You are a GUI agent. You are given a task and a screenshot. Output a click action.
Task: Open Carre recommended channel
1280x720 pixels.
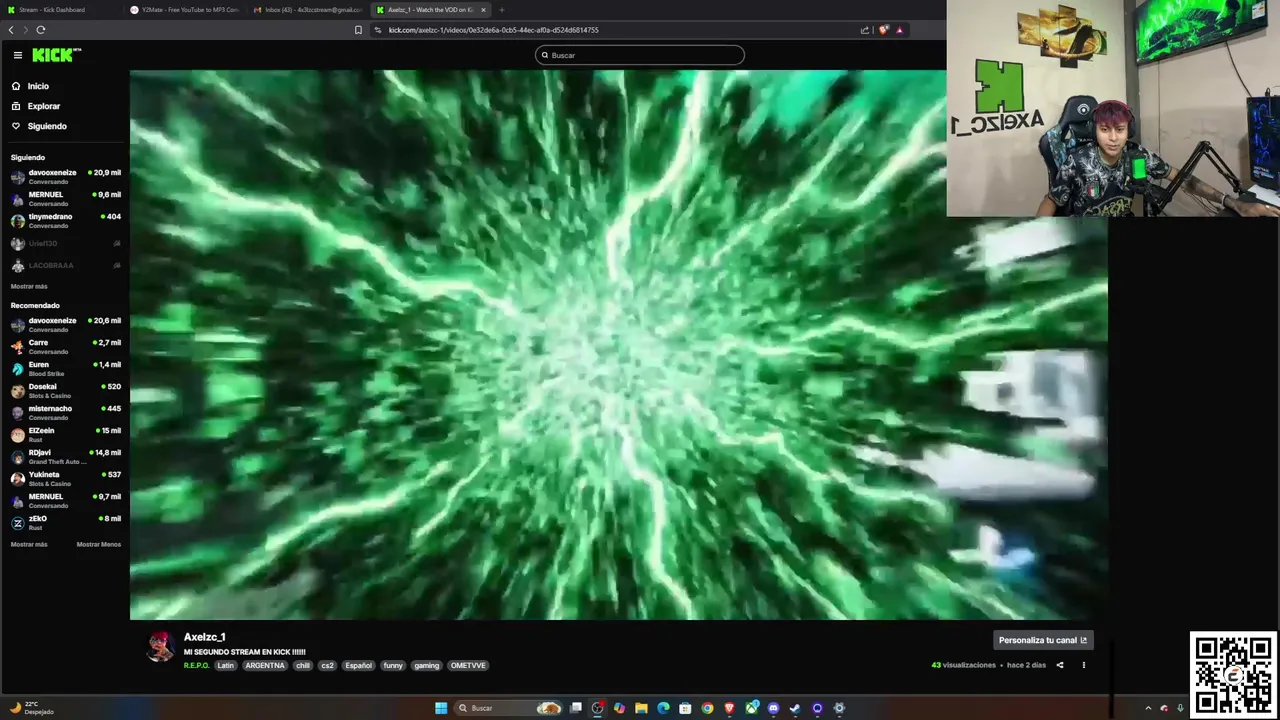pos(65,346)
